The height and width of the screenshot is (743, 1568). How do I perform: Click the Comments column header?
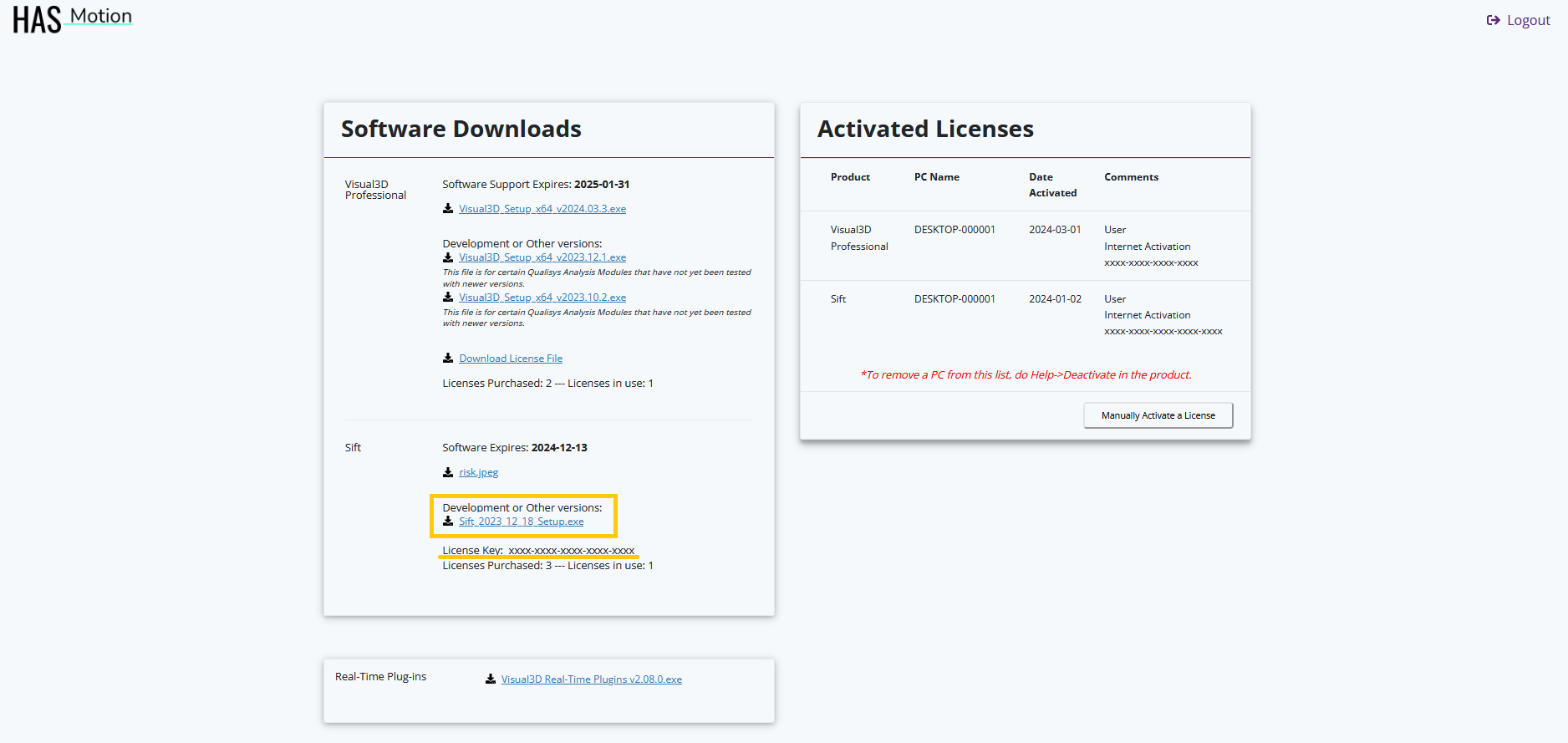1132,177
